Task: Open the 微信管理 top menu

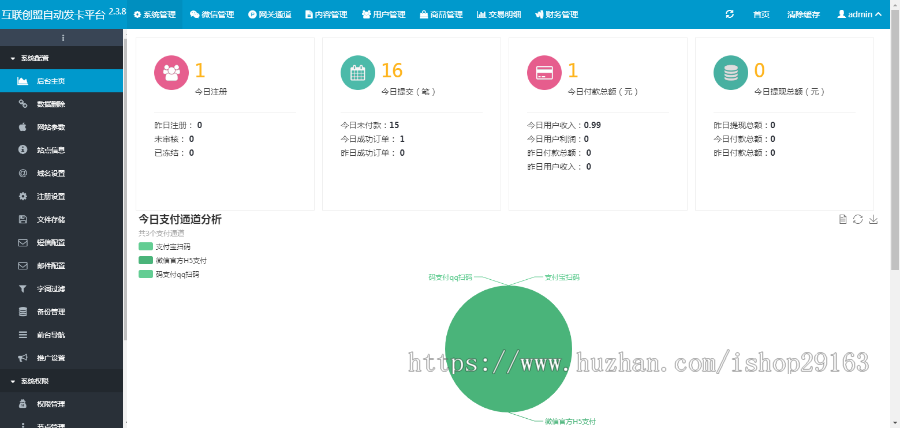Action: 212,15
